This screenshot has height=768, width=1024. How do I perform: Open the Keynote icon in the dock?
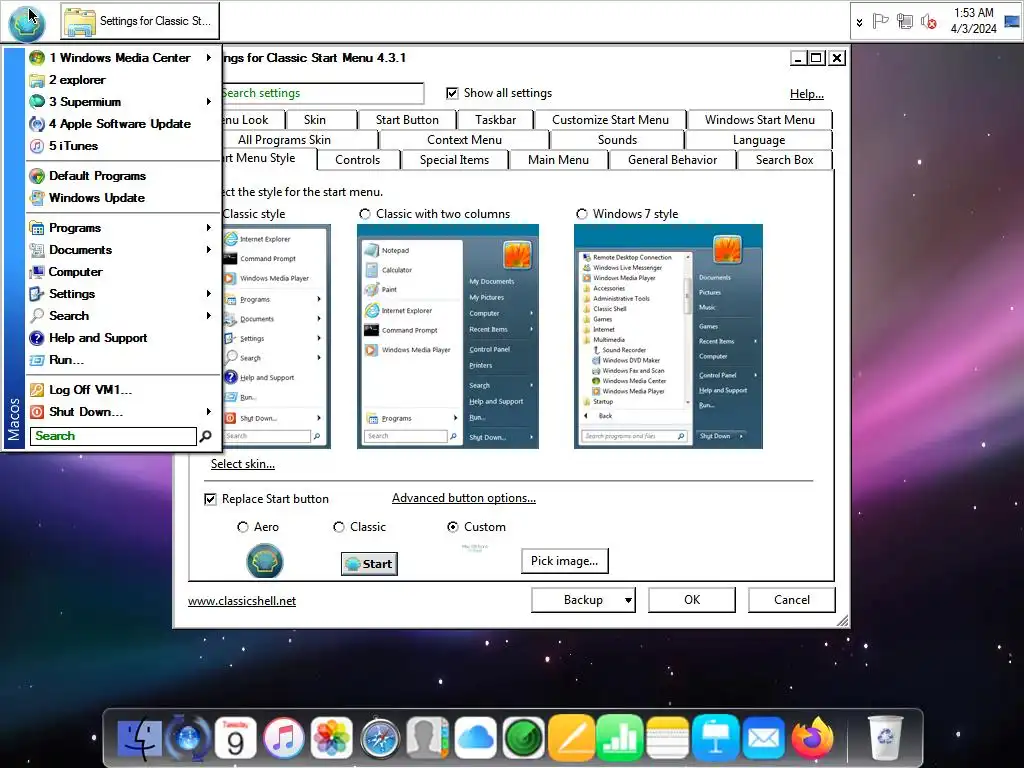tap(716, 739)
